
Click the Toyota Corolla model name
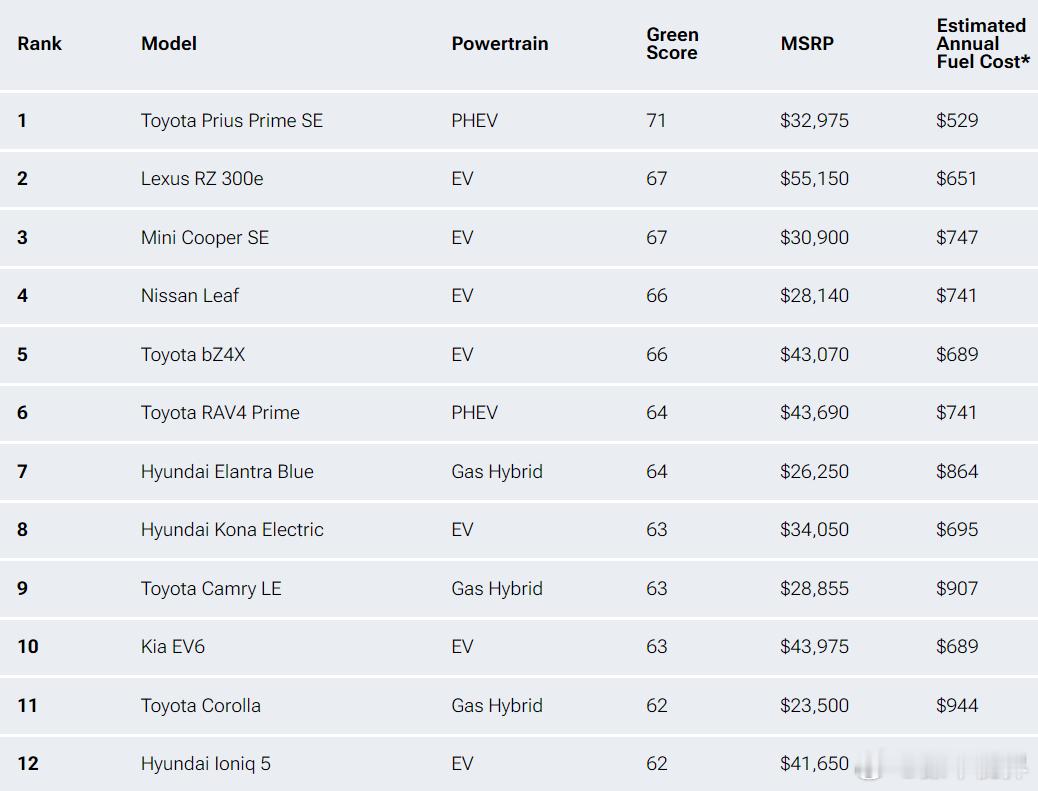(201, 706)
